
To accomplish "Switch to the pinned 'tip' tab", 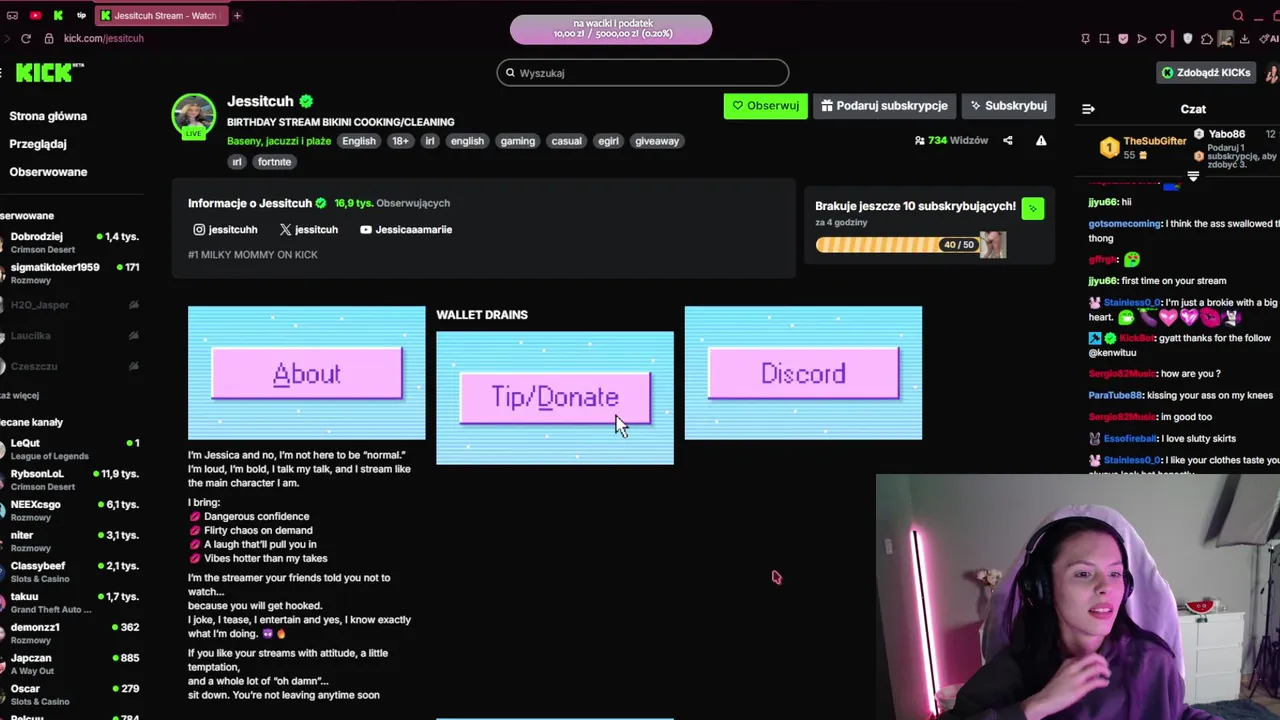I will (x=82, y=15).
